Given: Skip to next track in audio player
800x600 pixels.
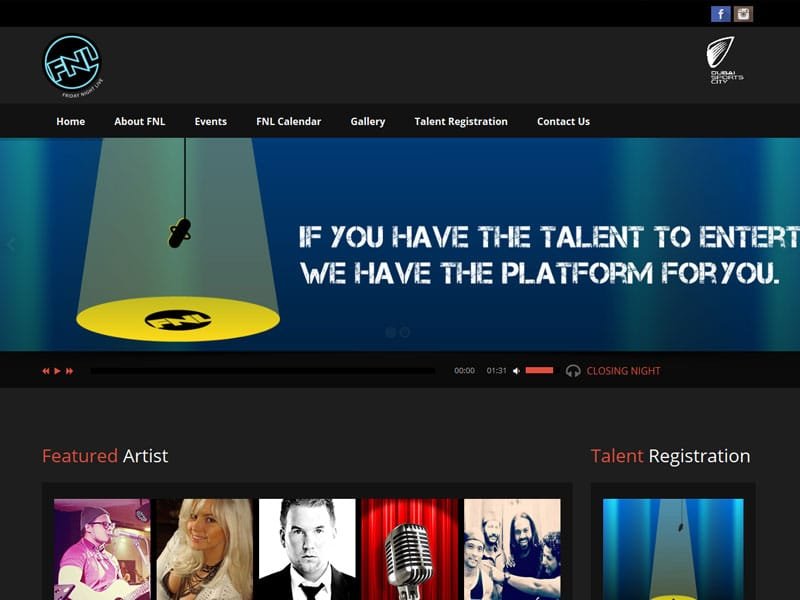Looking at the screenshot, I should pos(69,371).
